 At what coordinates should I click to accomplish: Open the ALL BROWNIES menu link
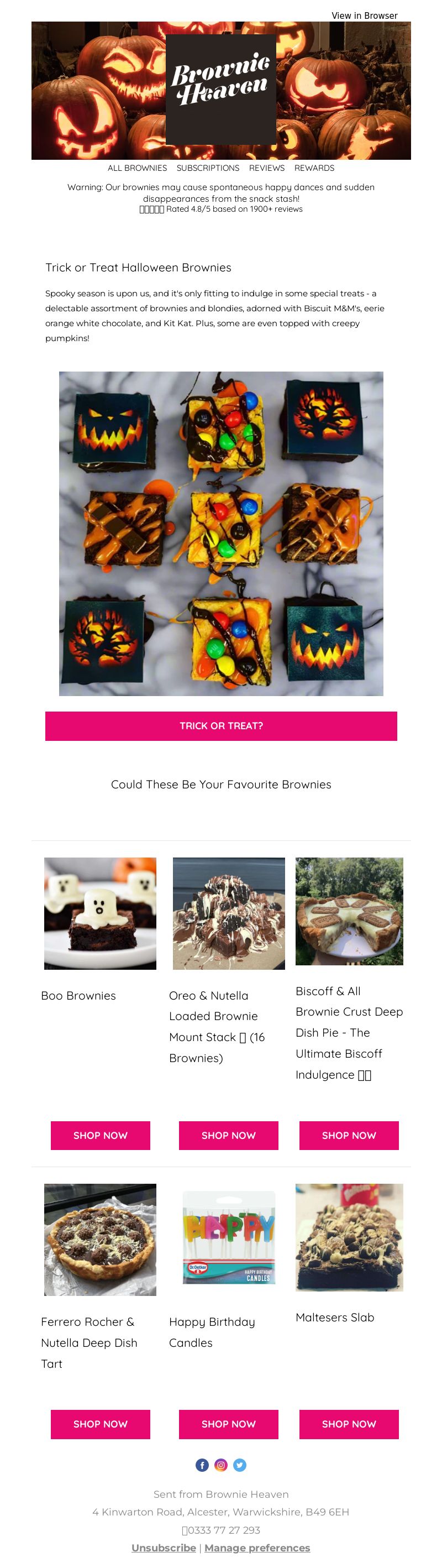[x=138, y=168]
